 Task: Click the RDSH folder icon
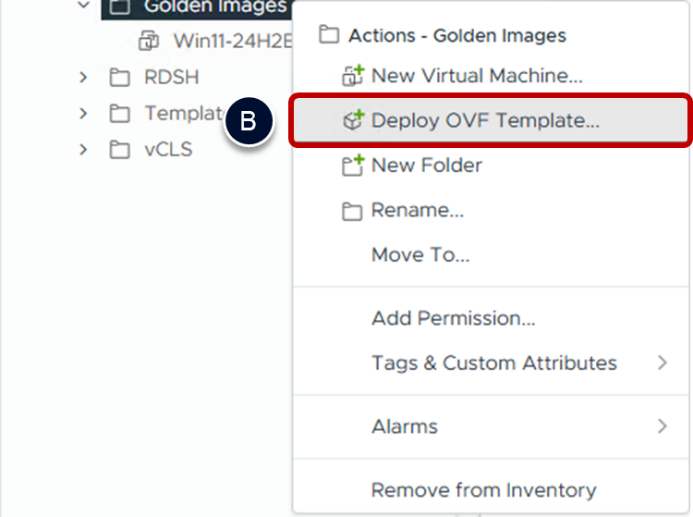[x=120, y=78]
